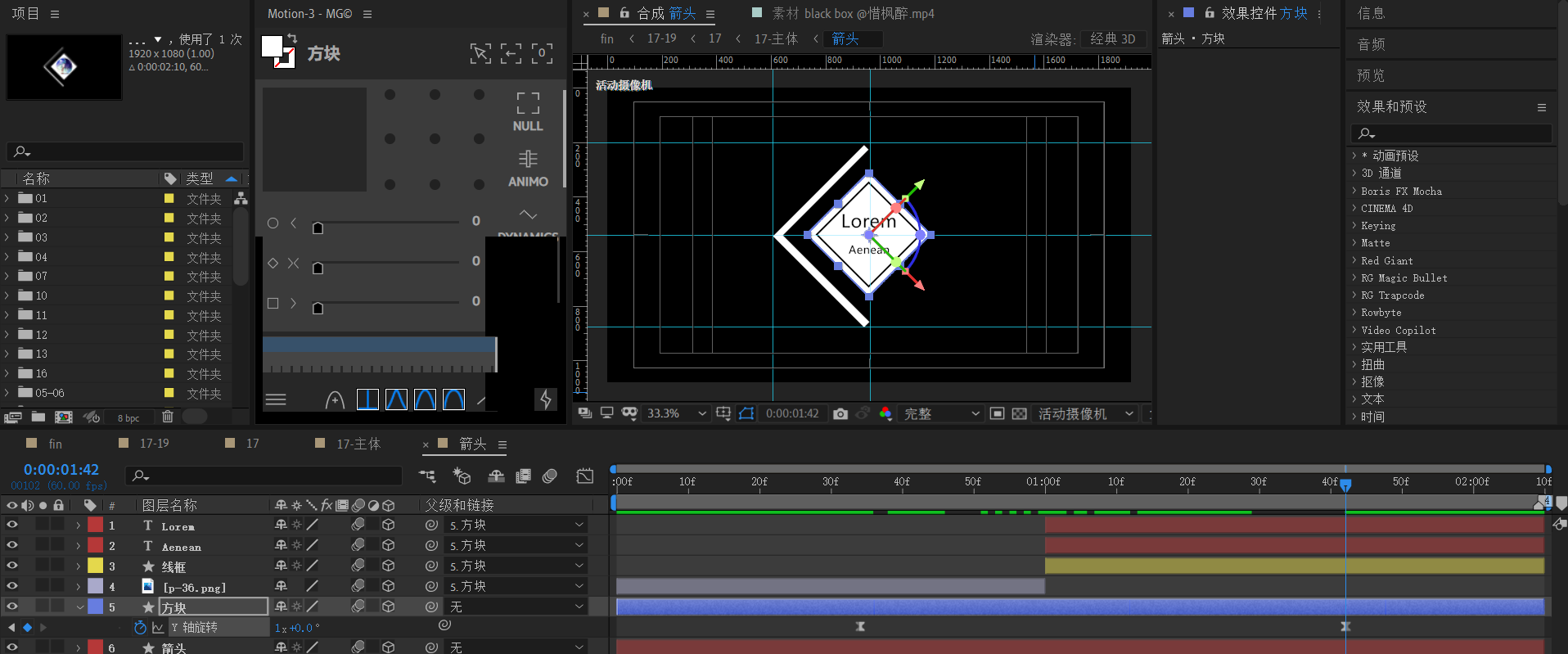The image size is (1568, 654).
Task: Toggle visibility of 箭头 layer 6
Action: 11,647
